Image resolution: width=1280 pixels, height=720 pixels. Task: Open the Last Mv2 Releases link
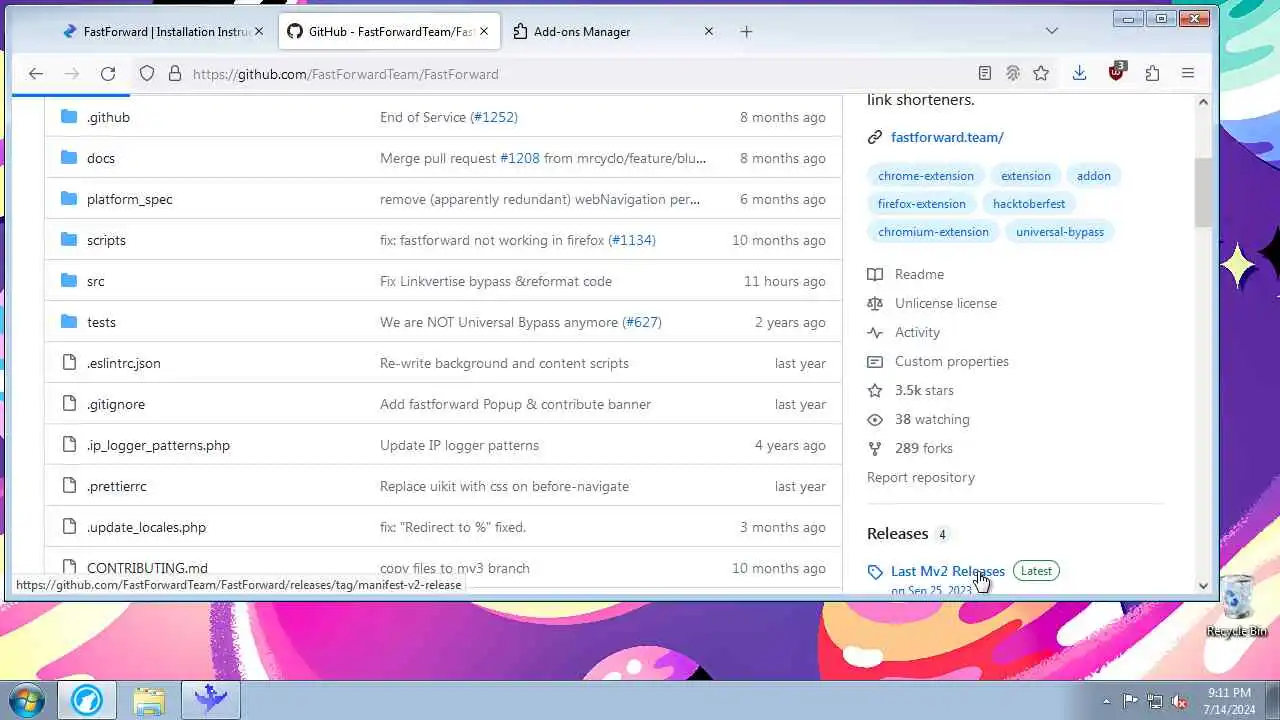tap(948, 571)
